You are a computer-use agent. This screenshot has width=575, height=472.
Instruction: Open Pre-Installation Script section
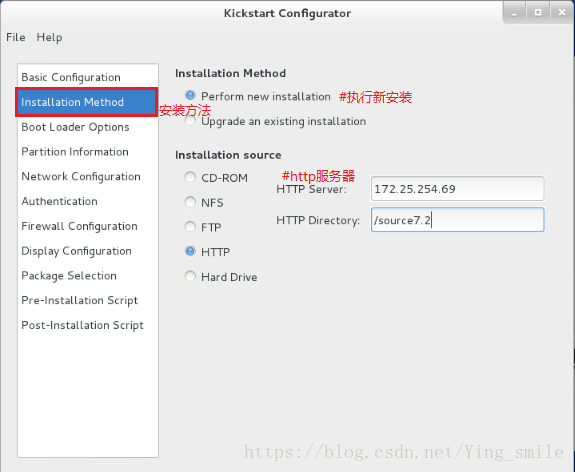pos(88,300)
